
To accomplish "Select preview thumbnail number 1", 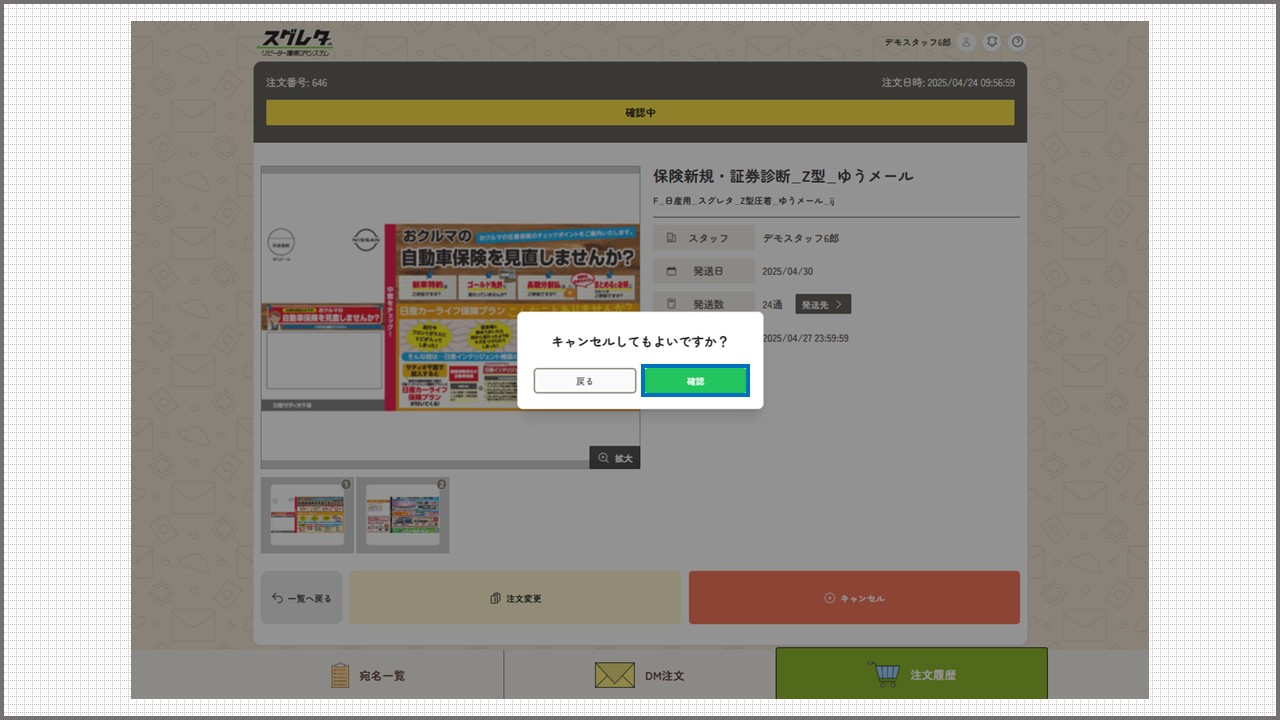I will pyautogui.click(x=307, y=515).
